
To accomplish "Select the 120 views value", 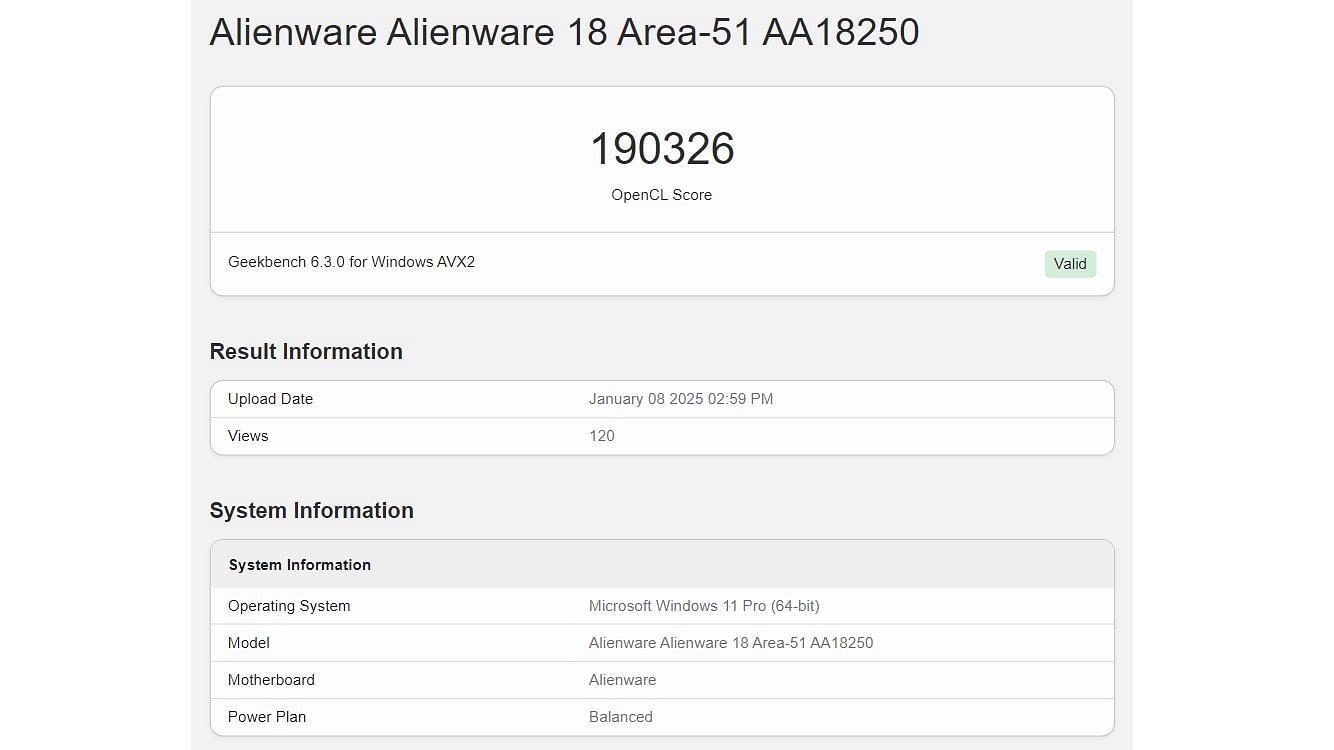I will pos(602,436).
